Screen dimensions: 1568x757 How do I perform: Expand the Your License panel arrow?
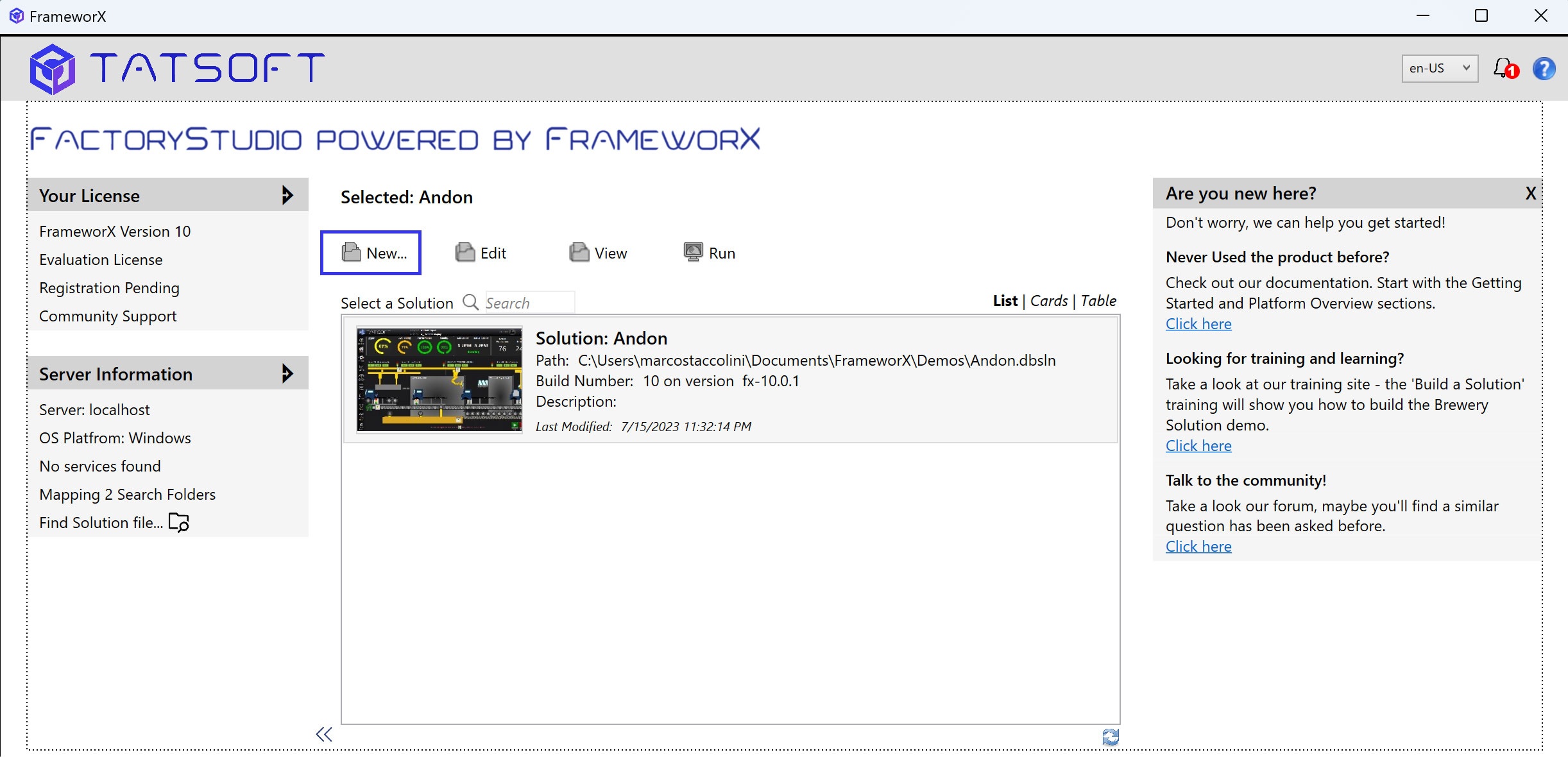tap(287, 195)
